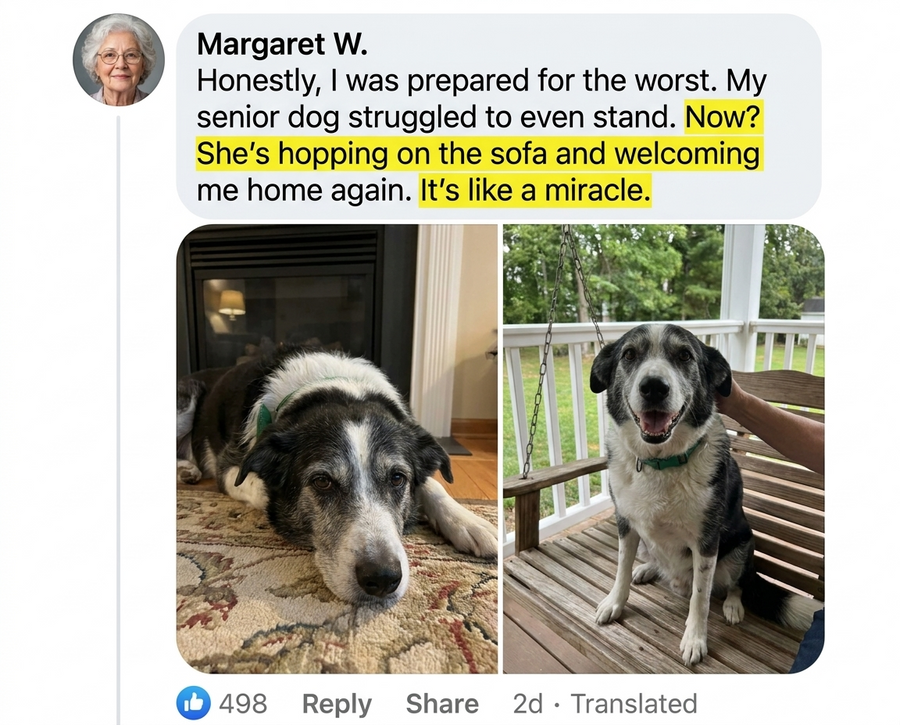This screenshot has width=900, height=725.
Task: Share this comment
Action: pos(442,704)
